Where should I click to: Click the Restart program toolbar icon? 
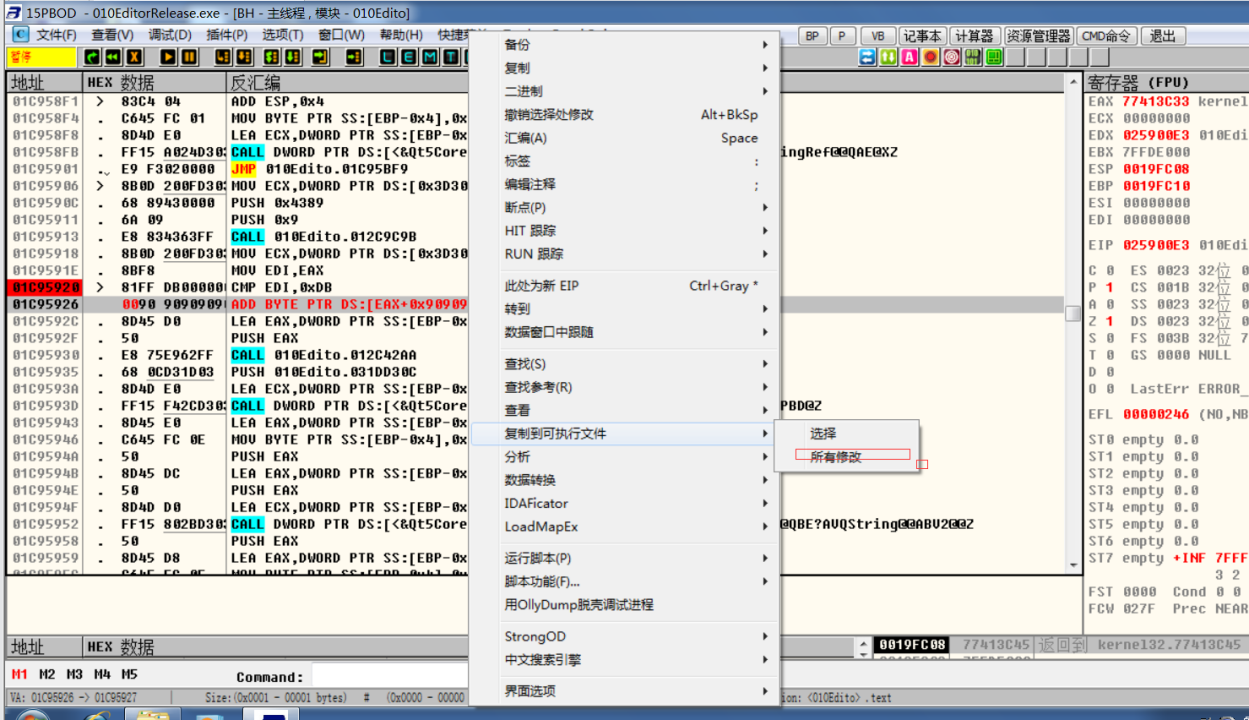coord(92,57)
